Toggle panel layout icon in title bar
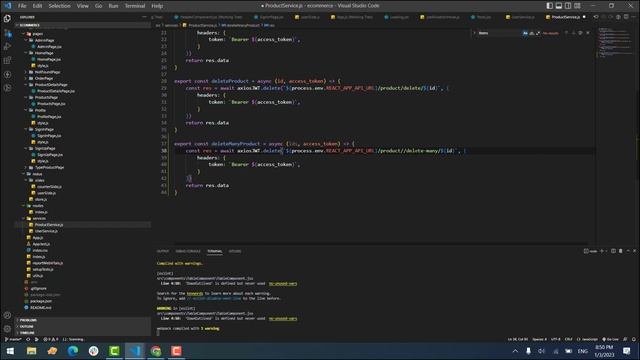This screenshot has width=640, height=360. coord(559,6)
